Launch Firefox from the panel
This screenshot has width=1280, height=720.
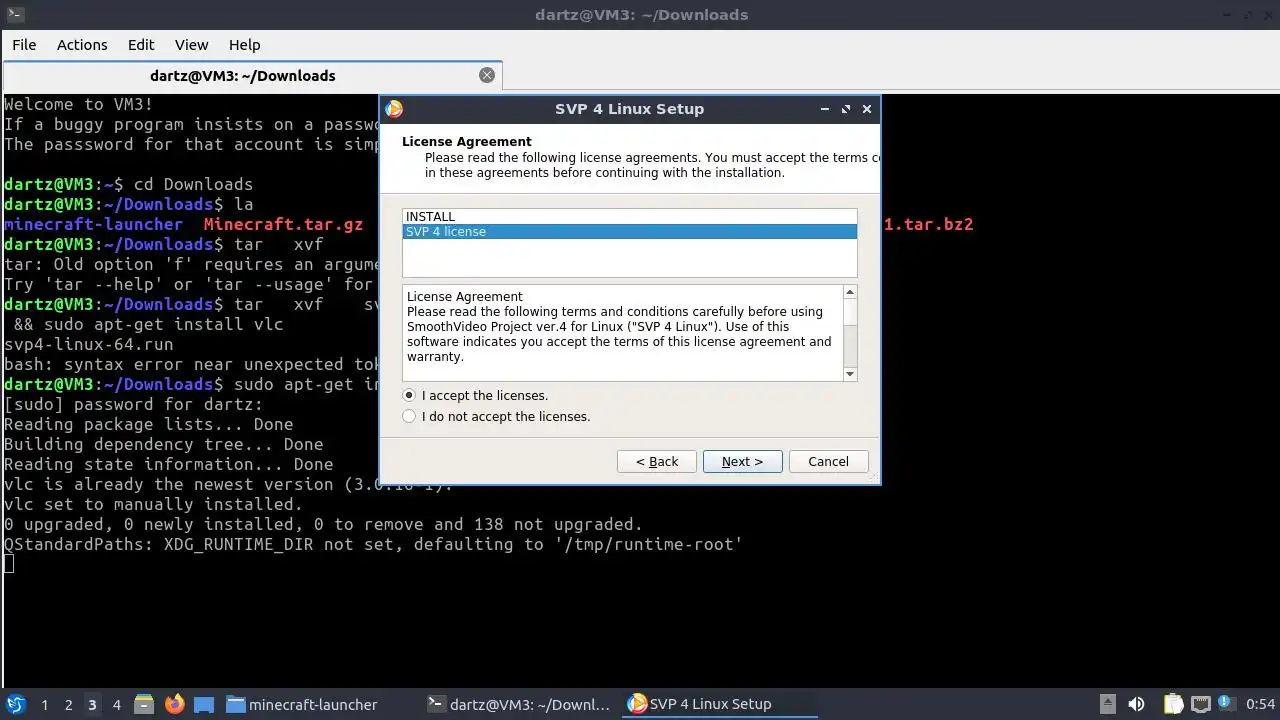175,704
